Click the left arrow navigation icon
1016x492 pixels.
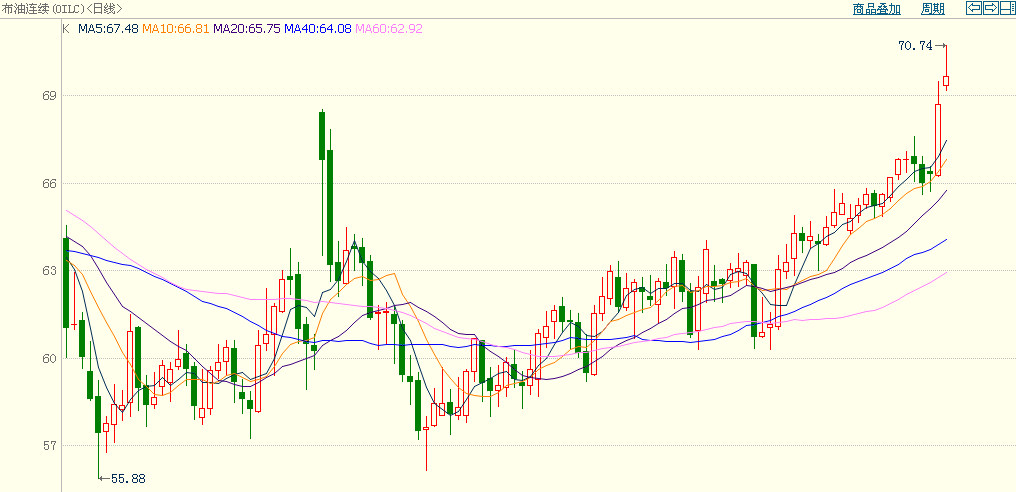pos(973,8)
